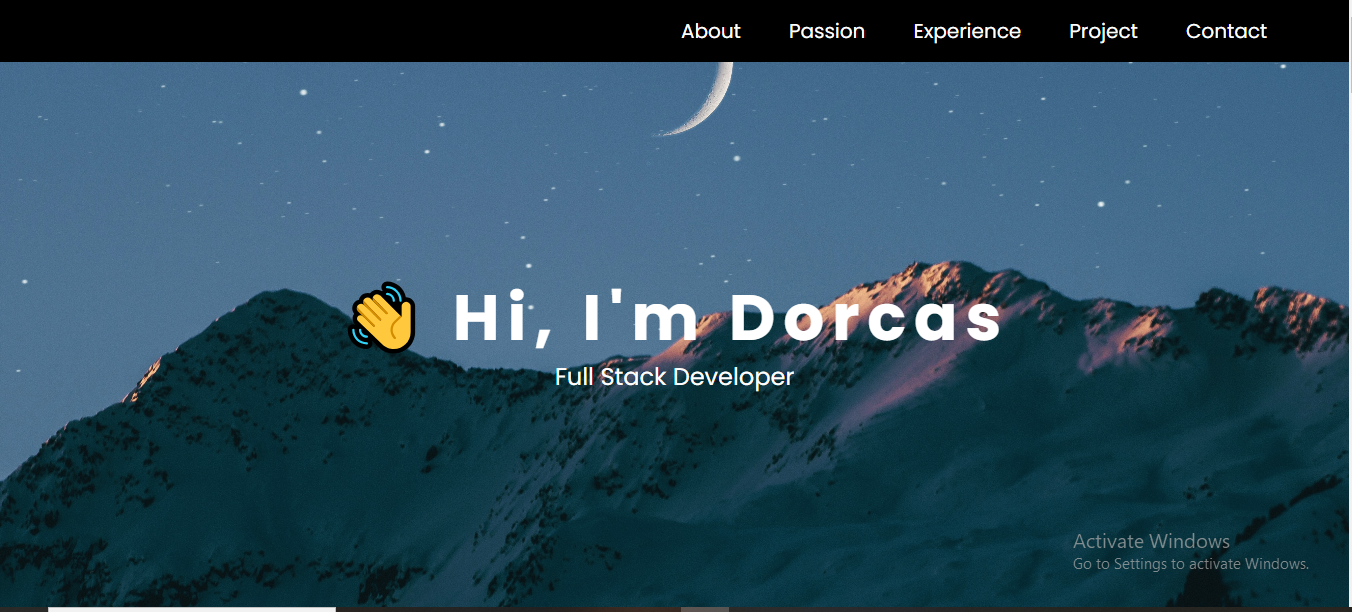Select the "Full Stack Developer" subtitle
Screen dimensions: 1352x612
pos(674,377)
